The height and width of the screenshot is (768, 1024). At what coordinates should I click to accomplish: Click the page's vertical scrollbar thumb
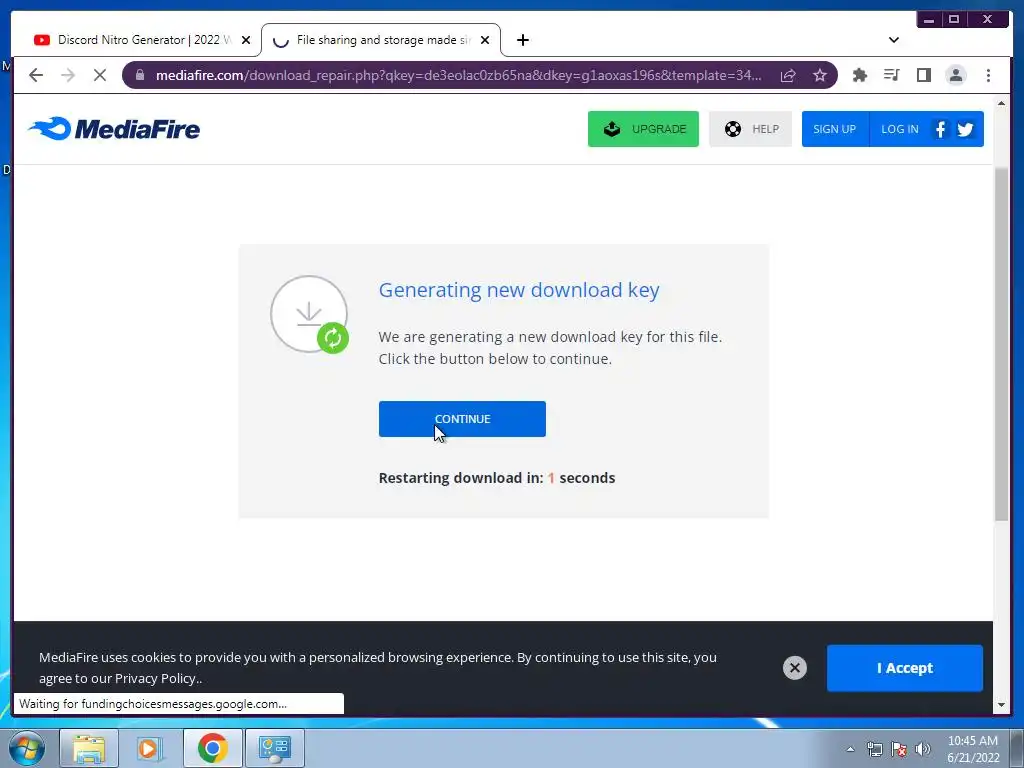point(1001,344)
